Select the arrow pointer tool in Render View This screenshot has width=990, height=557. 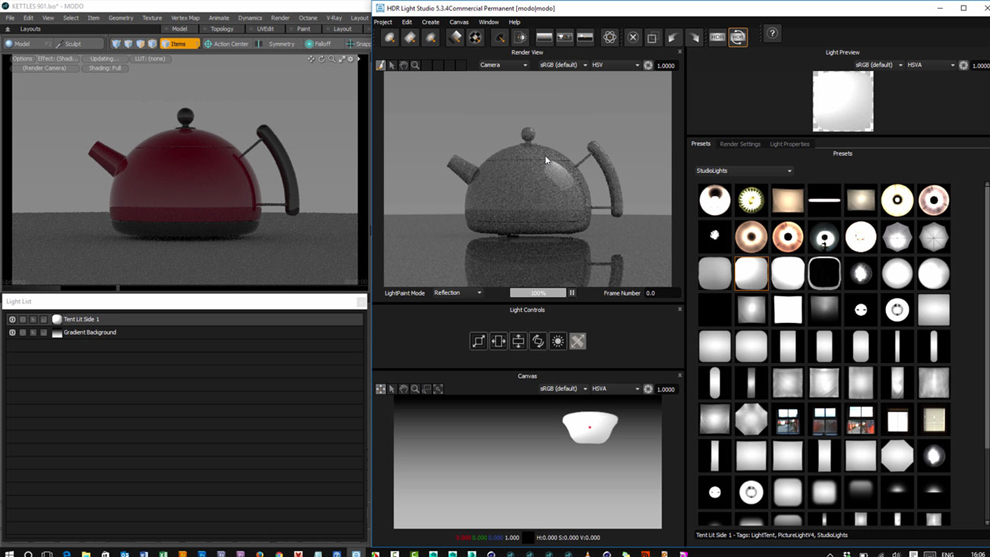392,65
